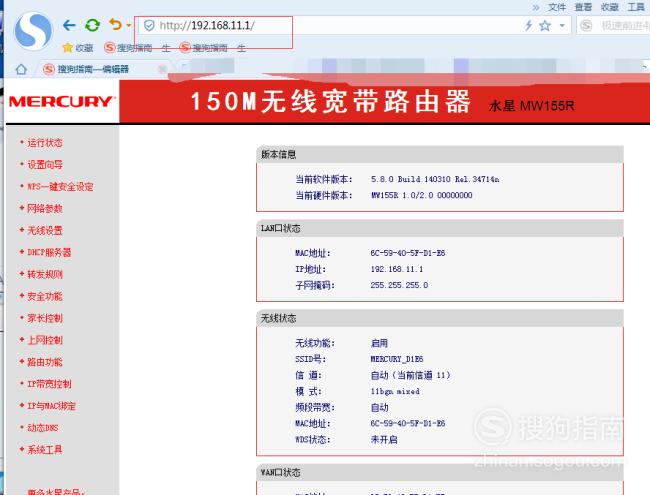
Task: Click the orange undo restore icon
Action: coord(116,25)
